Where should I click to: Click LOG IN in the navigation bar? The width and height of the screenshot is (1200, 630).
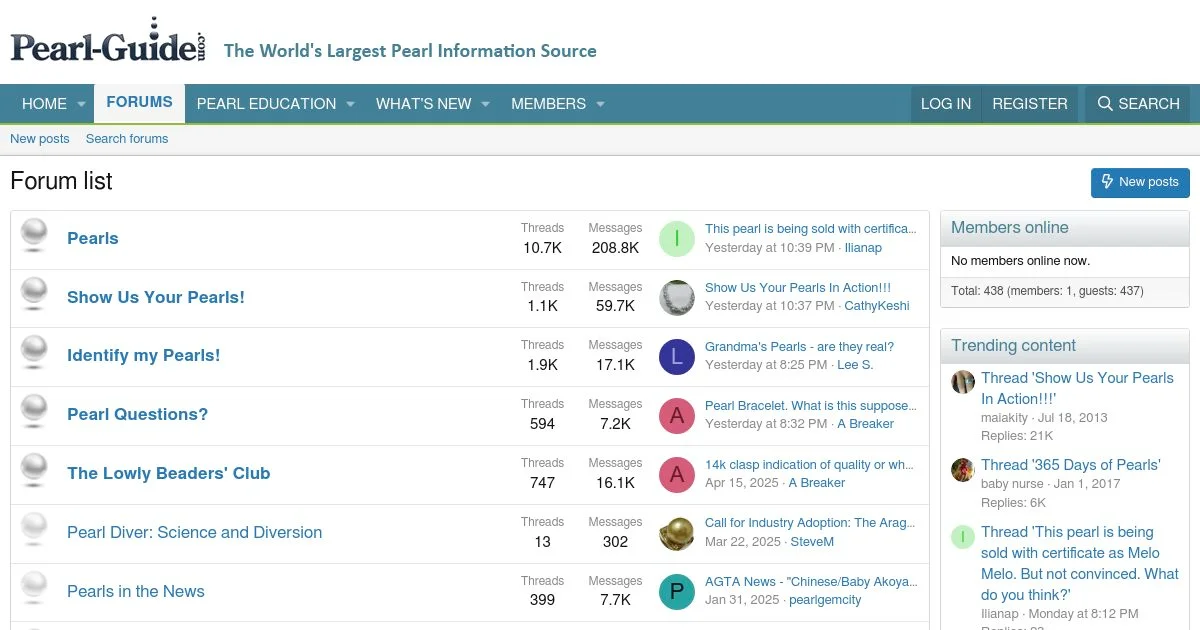(946, 104)
